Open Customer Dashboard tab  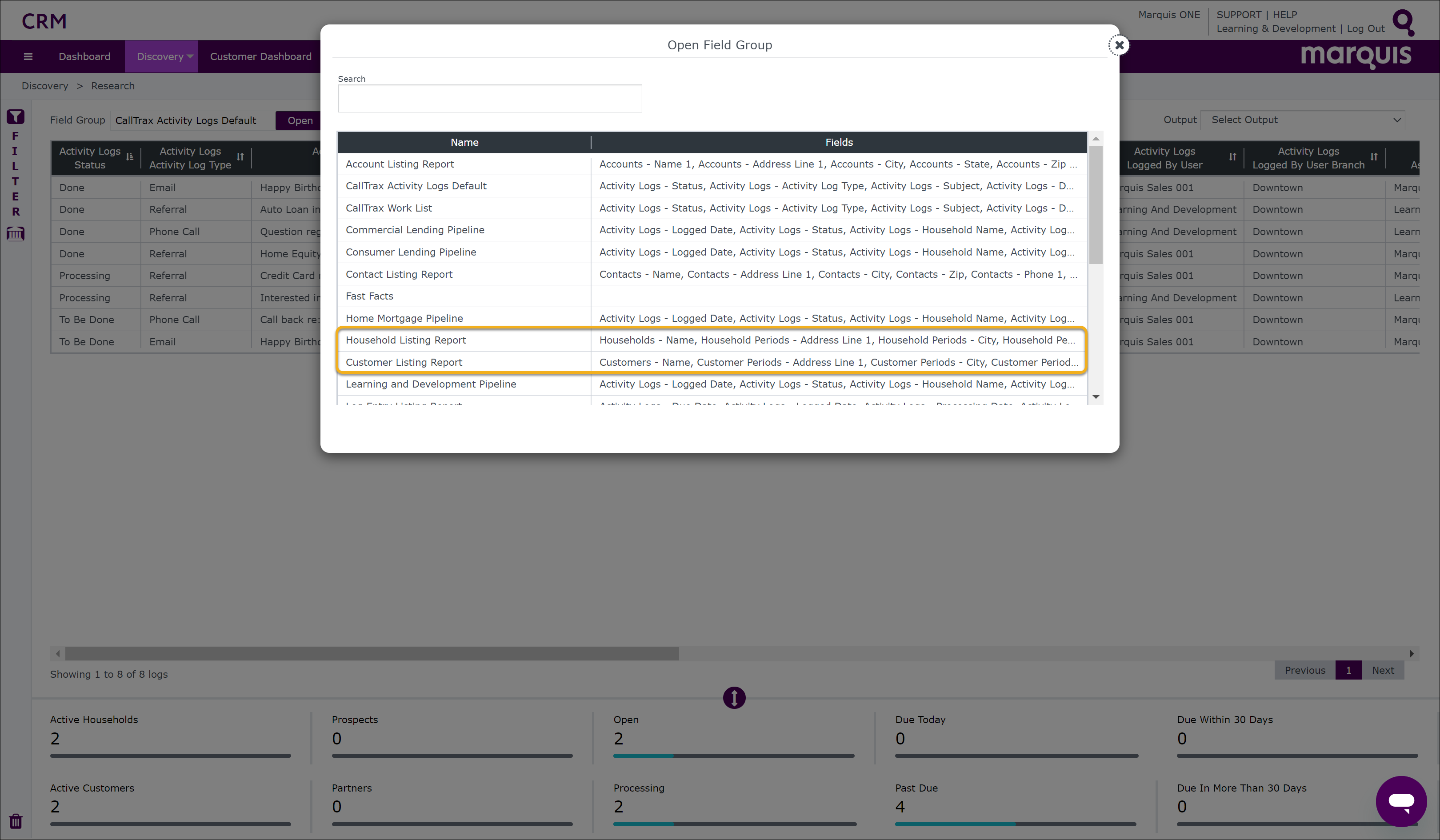click(x=260, y=56)
